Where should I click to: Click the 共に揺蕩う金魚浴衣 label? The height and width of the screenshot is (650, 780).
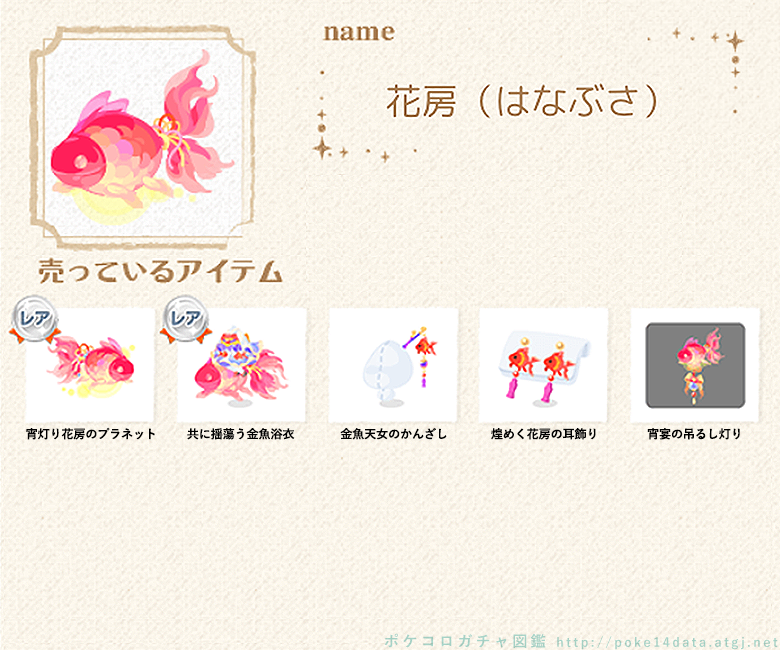click(x=241, y=434)
